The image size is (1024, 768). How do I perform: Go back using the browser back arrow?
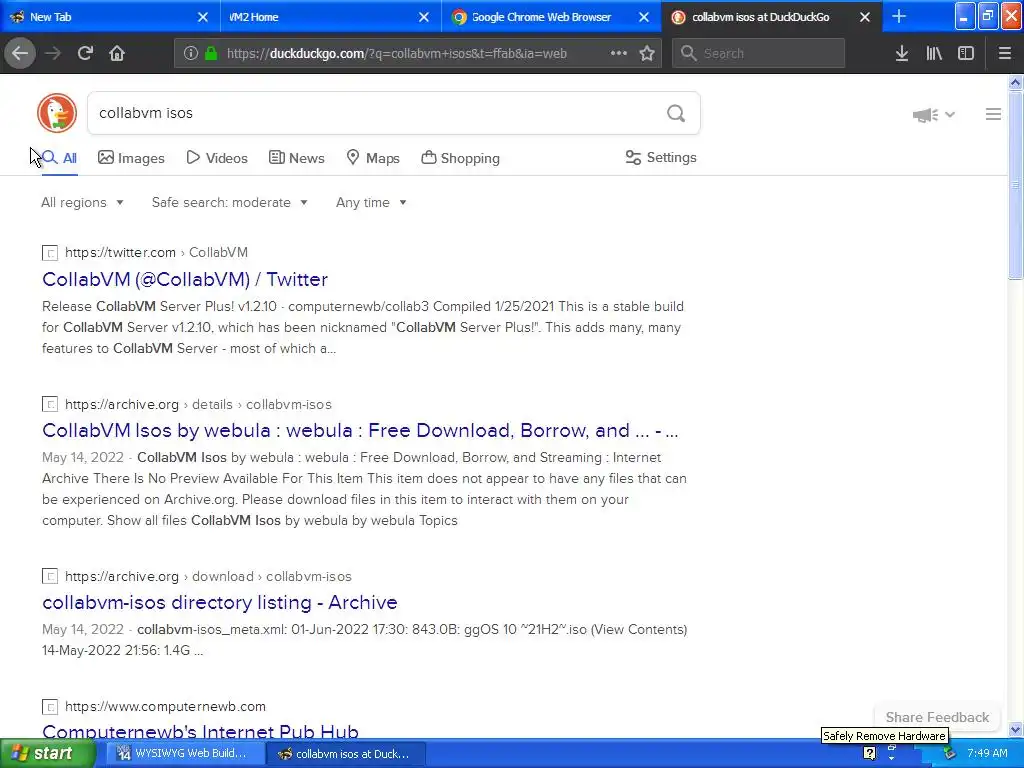pyautogui.click(x=20, y=53)
